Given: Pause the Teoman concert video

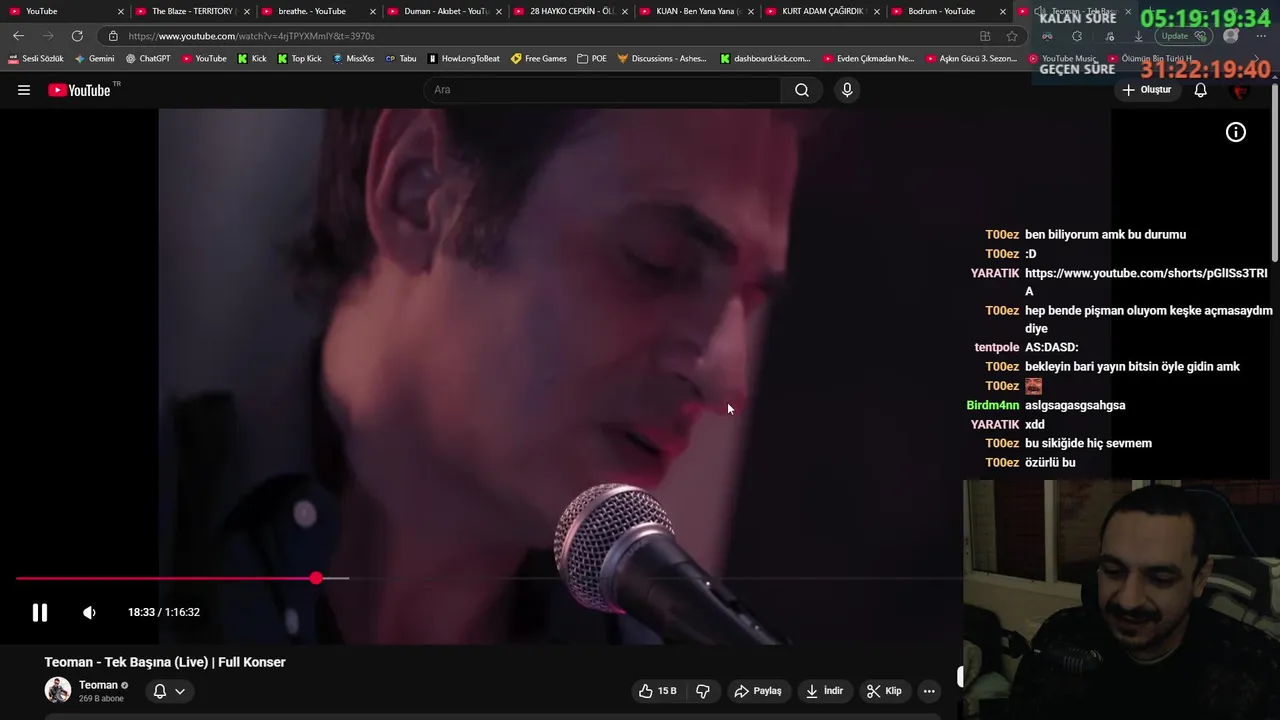Looking at the screenshot, I should (x=40, y=612).
